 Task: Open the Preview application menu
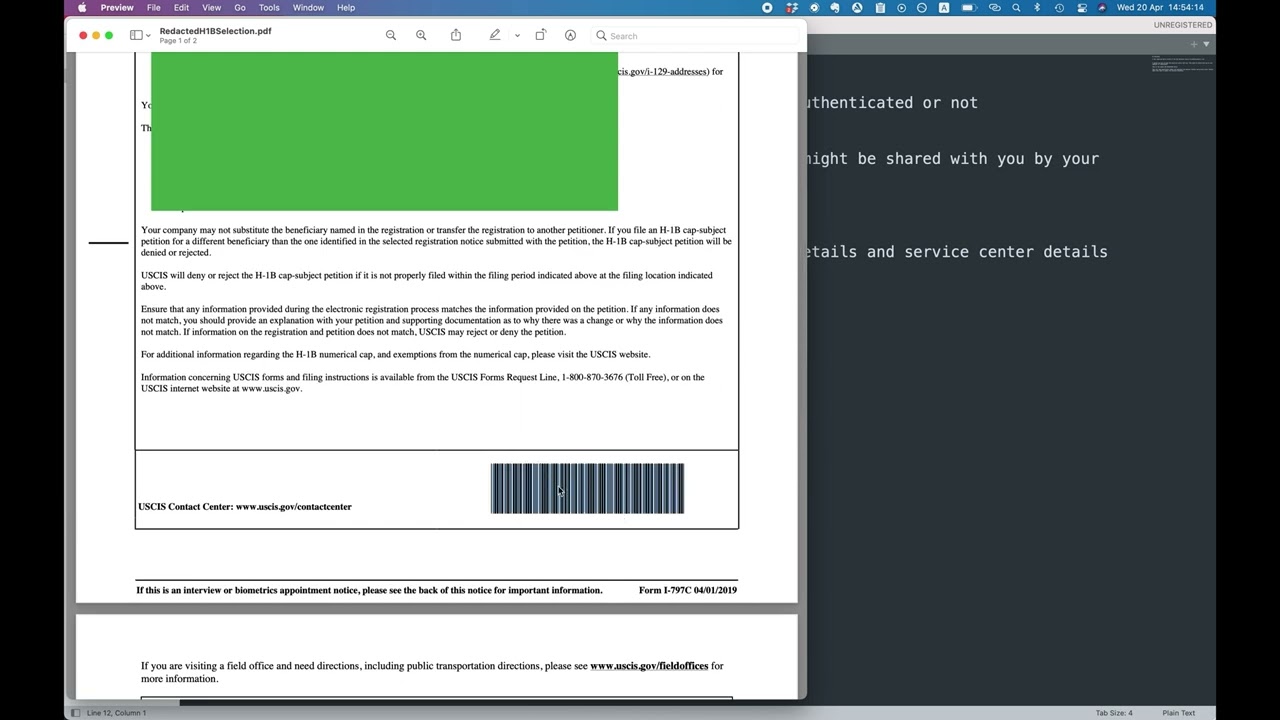117,7
